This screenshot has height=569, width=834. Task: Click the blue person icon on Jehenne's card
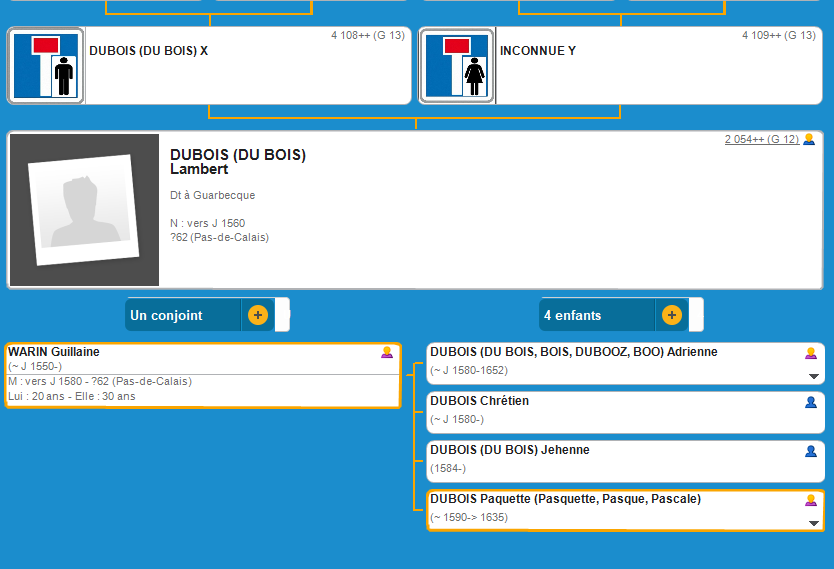(x=811, y=451)
